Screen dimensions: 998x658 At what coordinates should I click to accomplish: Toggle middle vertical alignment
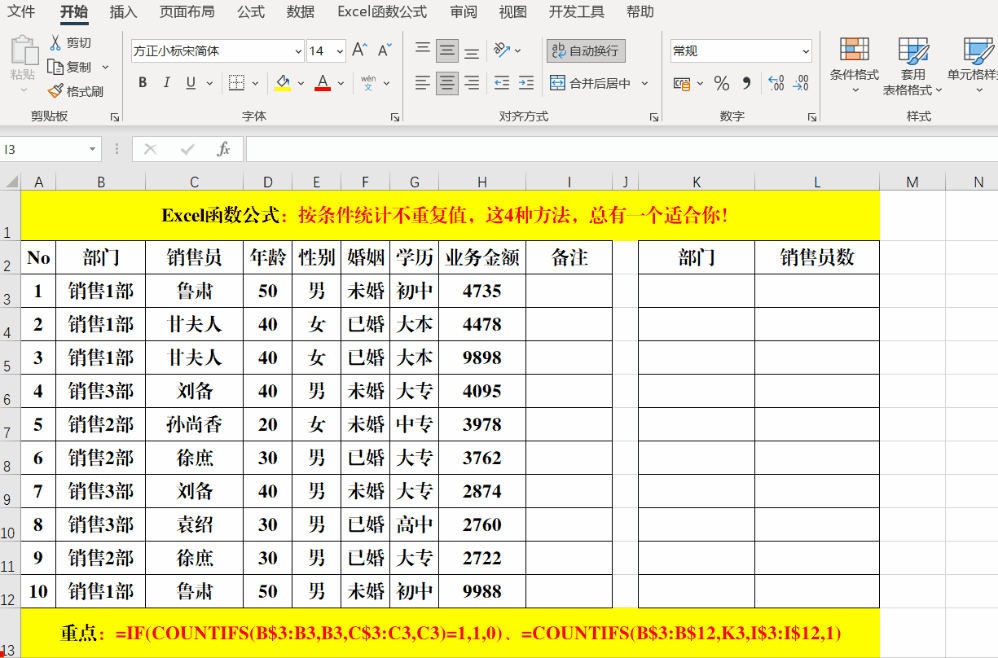tap(447, 50)
